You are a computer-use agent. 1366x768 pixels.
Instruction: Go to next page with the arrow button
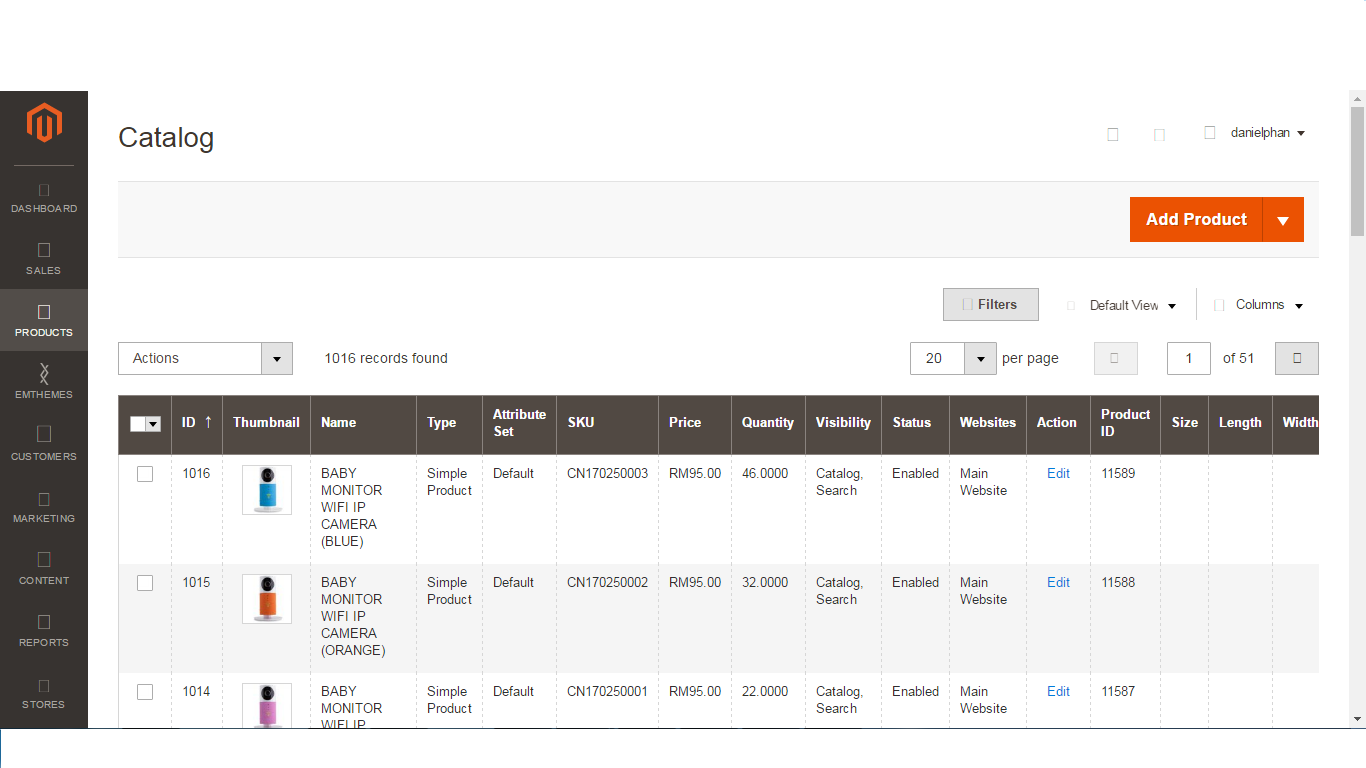1296,358
